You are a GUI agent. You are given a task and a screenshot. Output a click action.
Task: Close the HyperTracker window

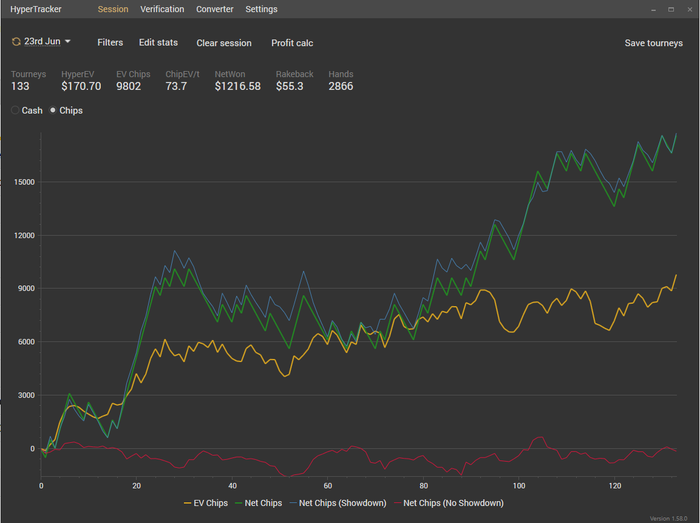(690, 9)
